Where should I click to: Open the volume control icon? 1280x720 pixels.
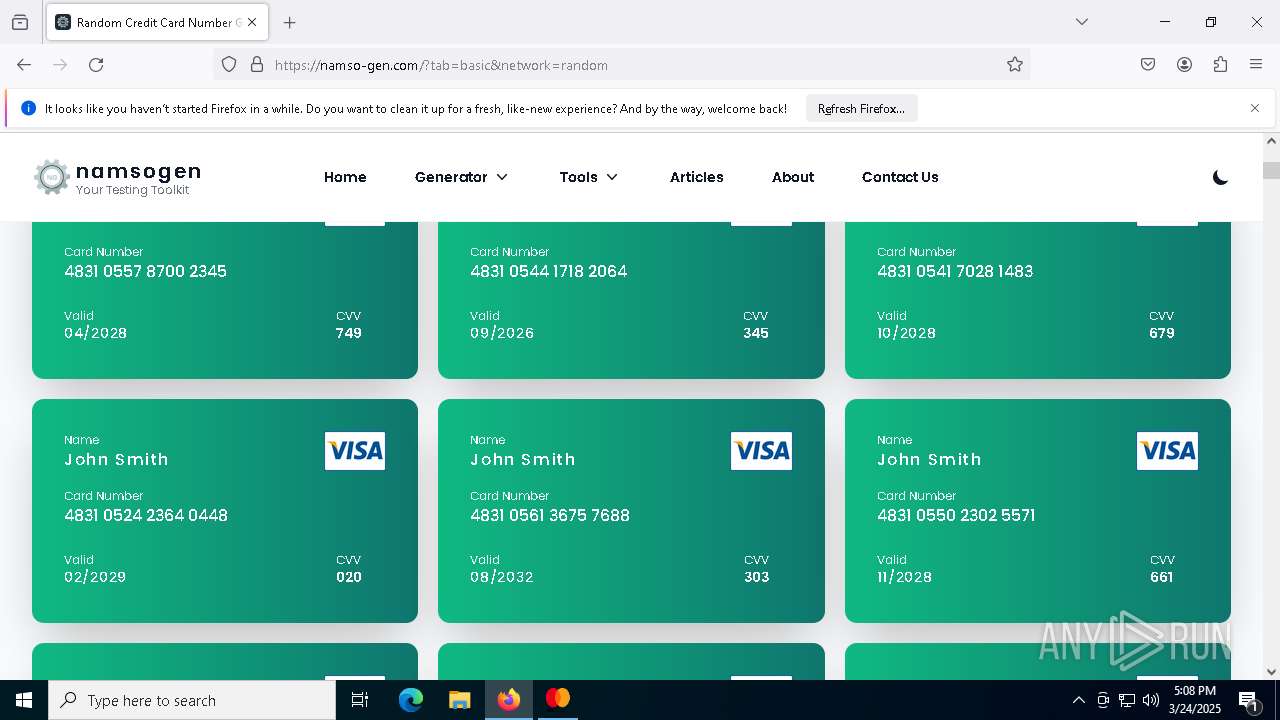(1150, 700)
